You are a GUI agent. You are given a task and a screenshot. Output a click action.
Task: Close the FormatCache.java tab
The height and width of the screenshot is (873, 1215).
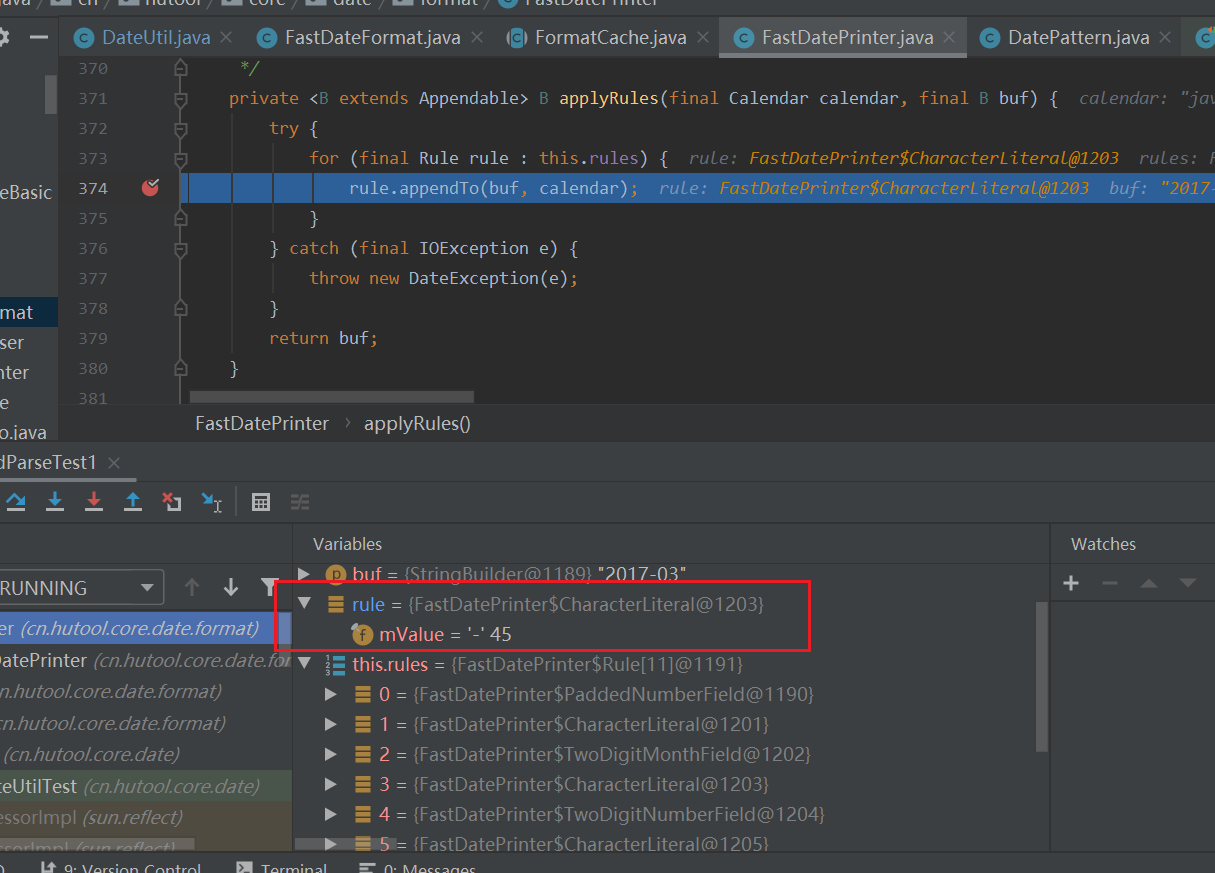(x=703, y=37)
